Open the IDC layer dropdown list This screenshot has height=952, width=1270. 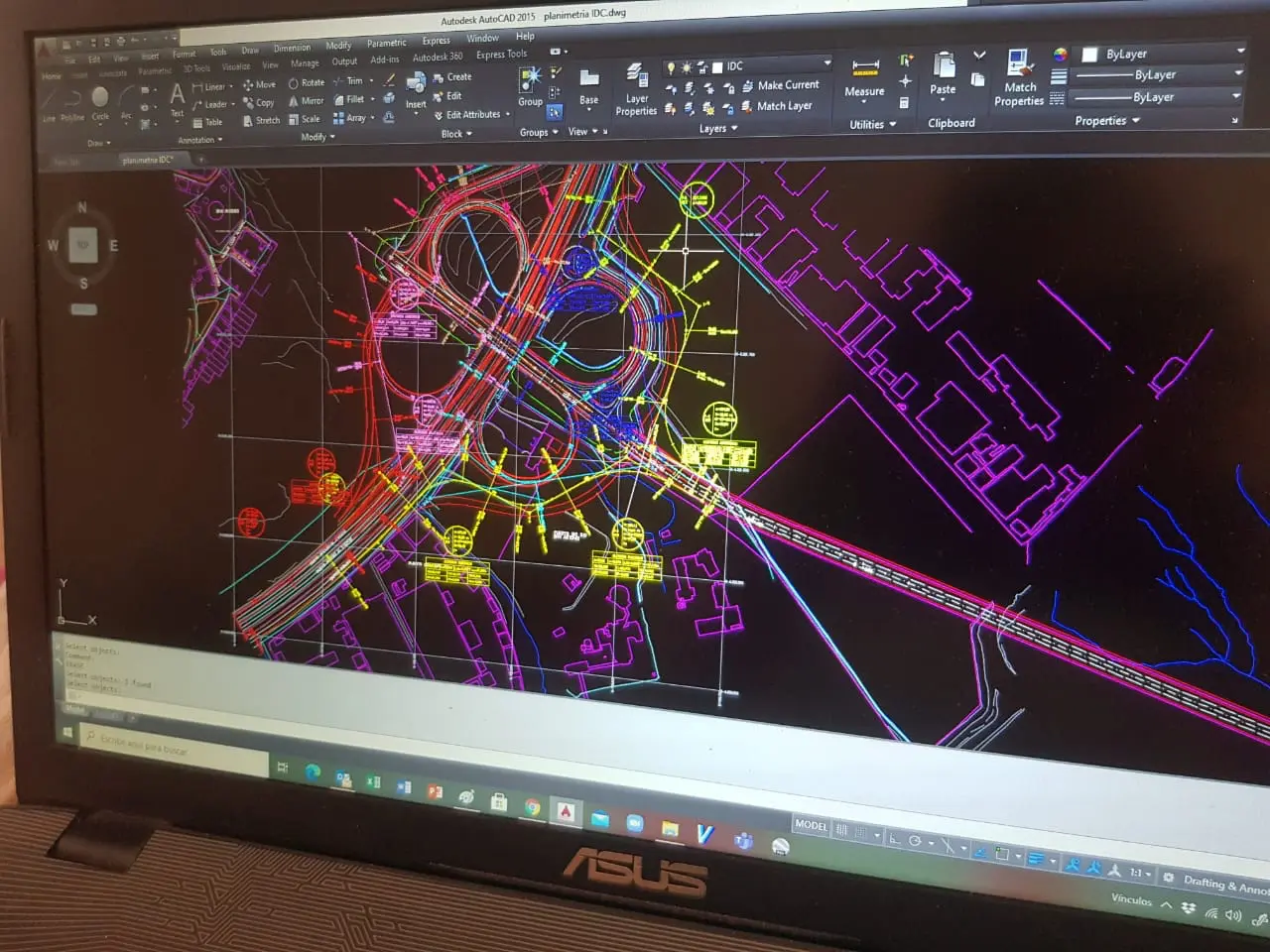826,64
